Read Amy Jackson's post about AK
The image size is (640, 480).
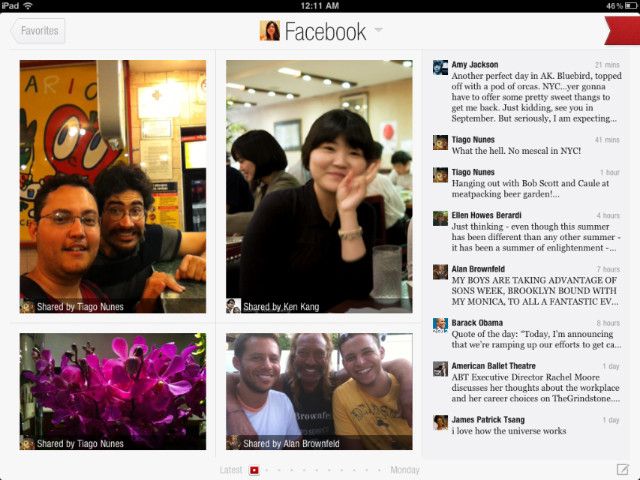coord(536,97)
